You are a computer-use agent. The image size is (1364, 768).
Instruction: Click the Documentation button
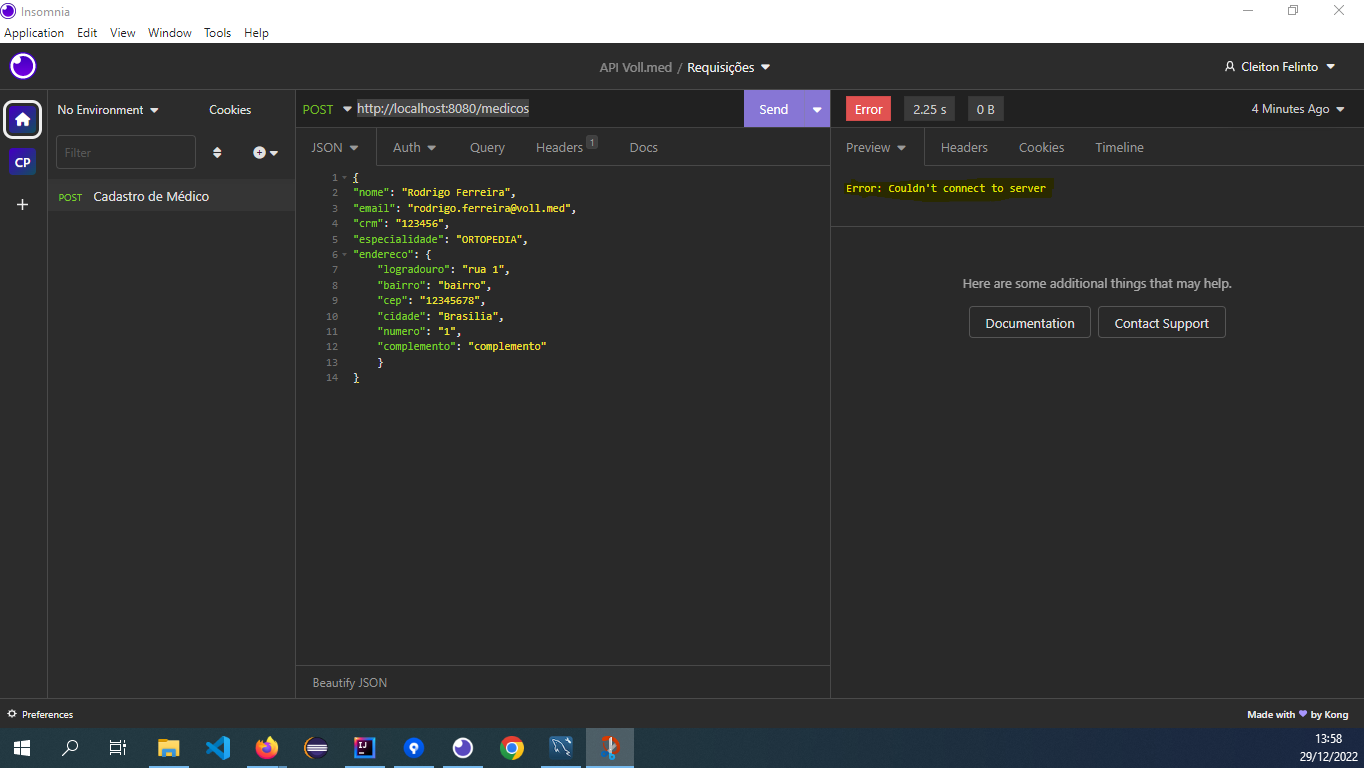point(1030,323)
